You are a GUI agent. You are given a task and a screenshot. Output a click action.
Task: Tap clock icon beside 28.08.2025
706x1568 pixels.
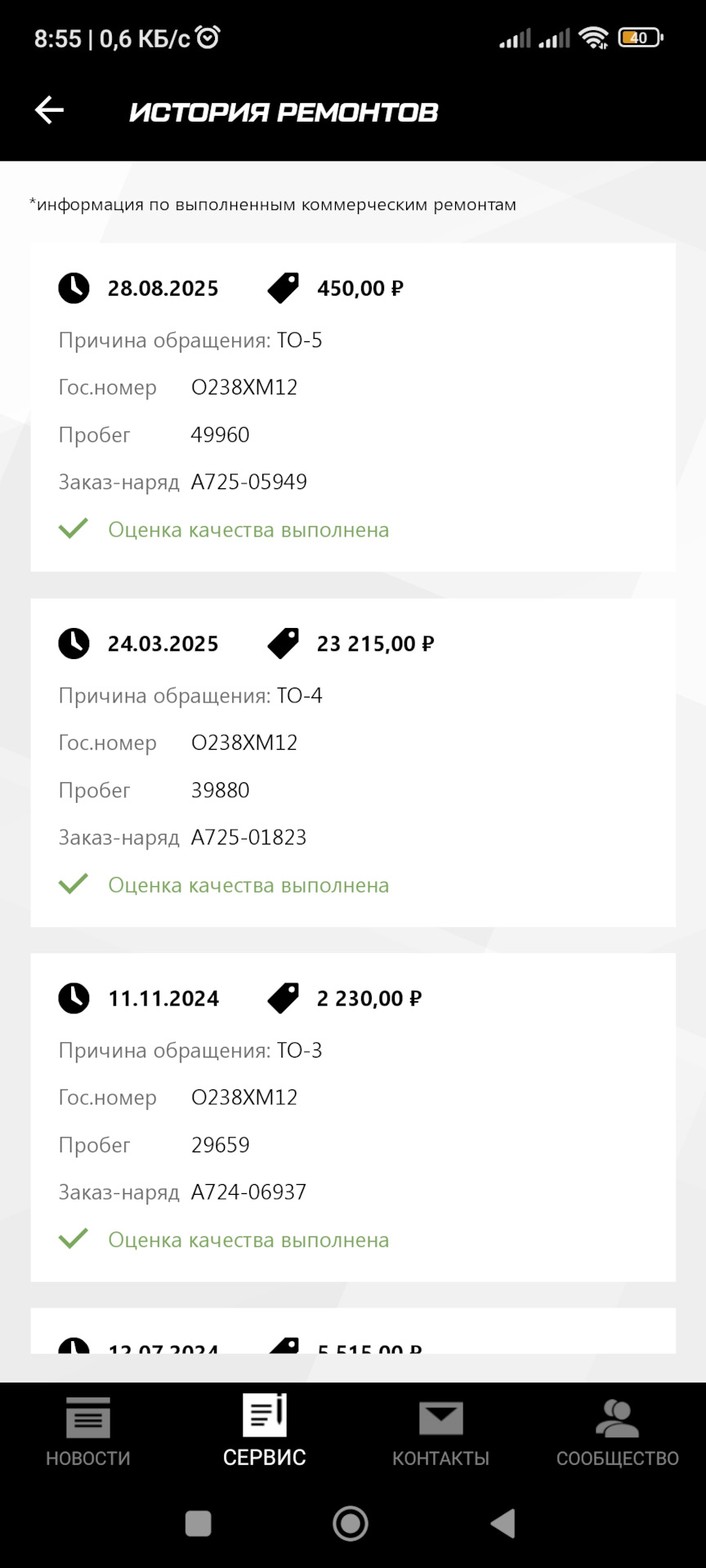[x=74, y=288]
